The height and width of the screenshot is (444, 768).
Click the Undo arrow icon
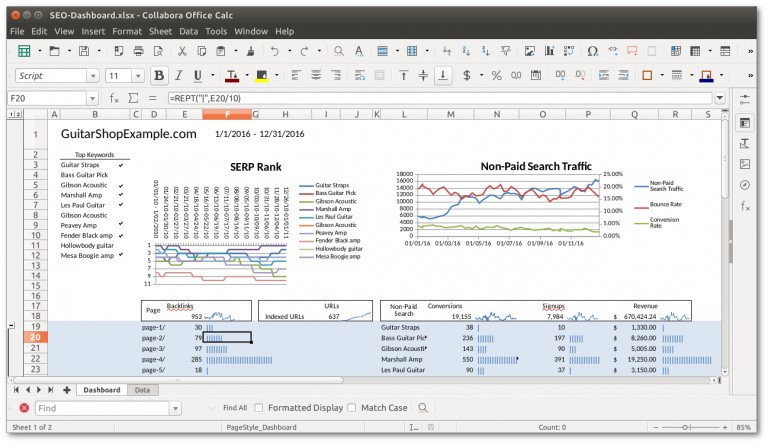click(275, 51)
